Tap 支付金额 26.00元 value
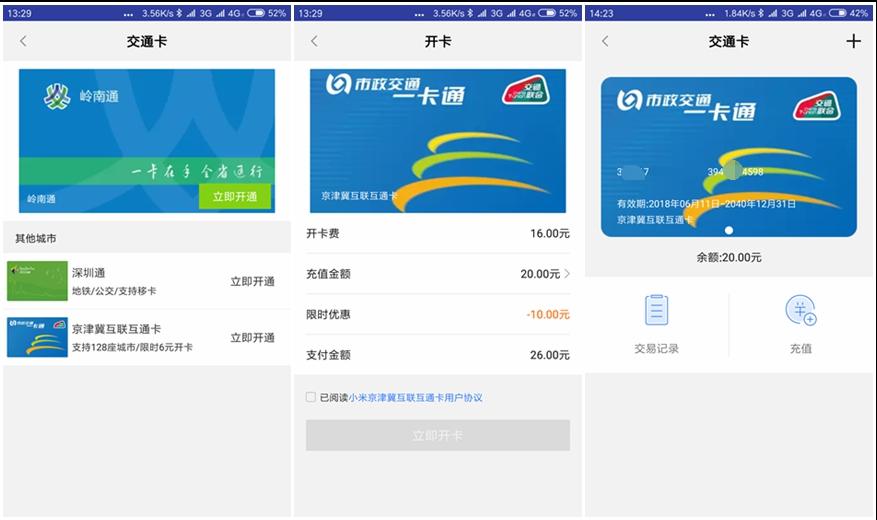The width and height of the screenshot is (877, 520). 550,354
